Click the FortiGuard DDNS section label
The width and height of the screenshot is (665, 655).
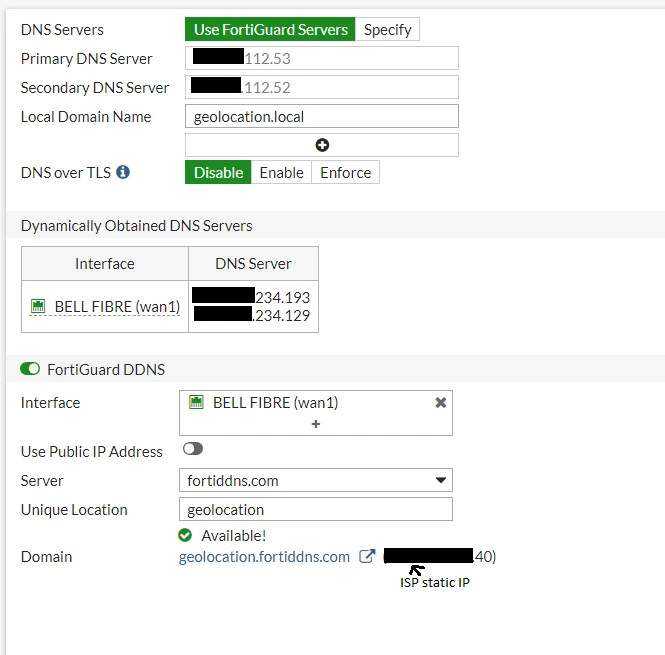tap(106, 369)
